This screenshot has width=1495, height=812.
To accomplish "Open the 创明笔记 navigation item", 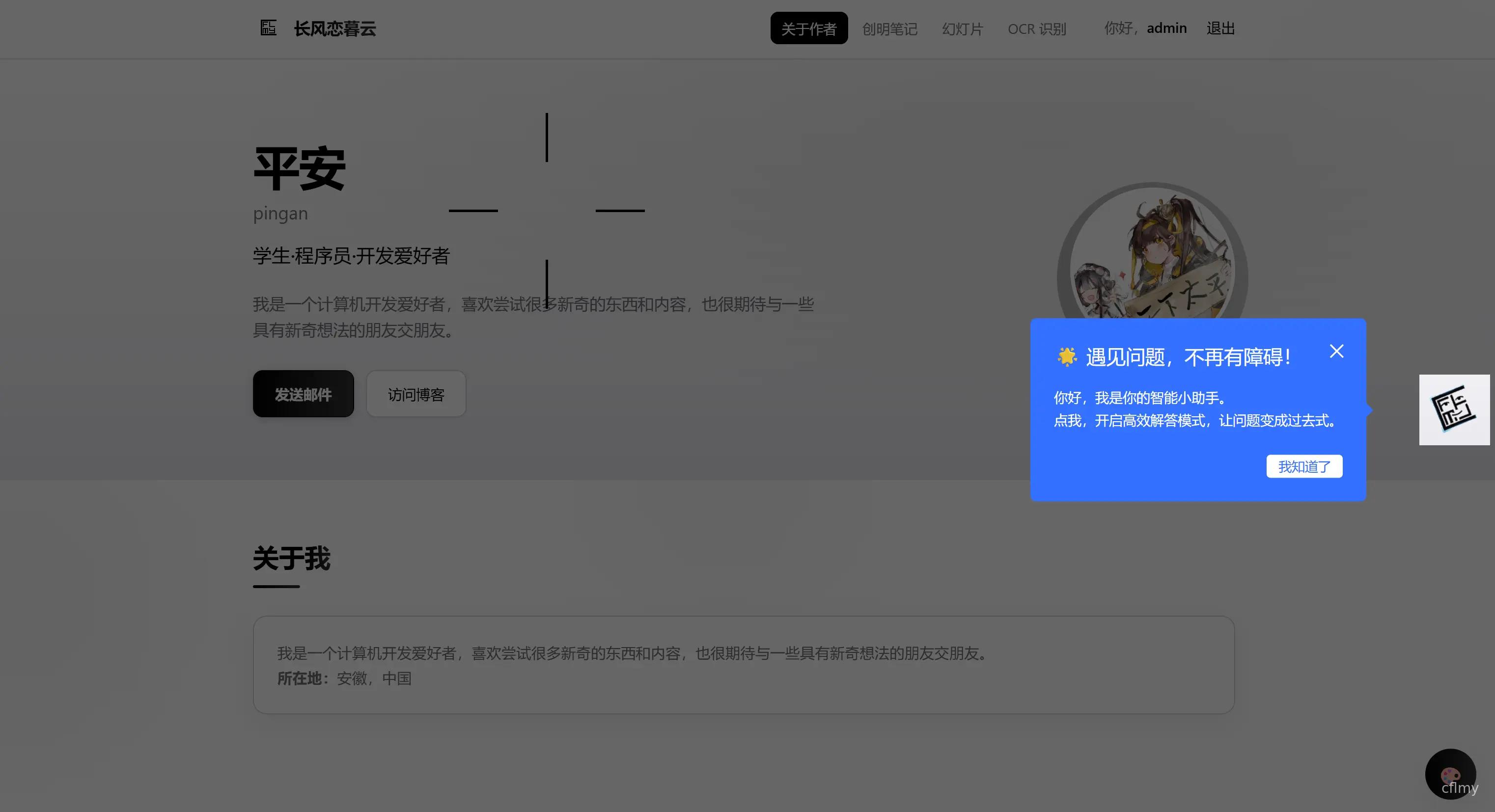I will click(890, 28).
